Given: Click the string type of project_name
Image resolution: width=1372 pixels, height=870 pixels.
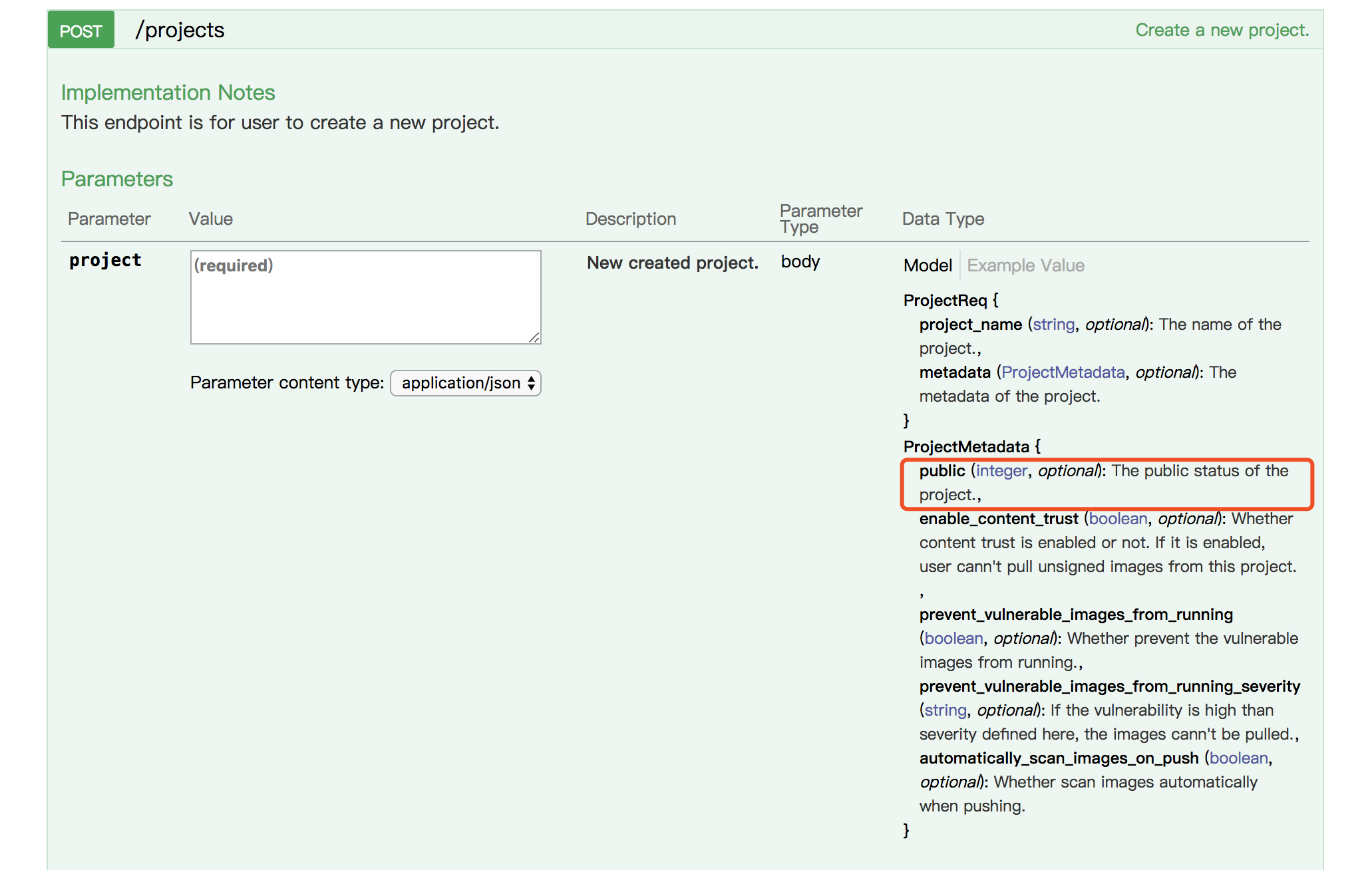Looking at the screenshot, I should tap(1053, 325).
